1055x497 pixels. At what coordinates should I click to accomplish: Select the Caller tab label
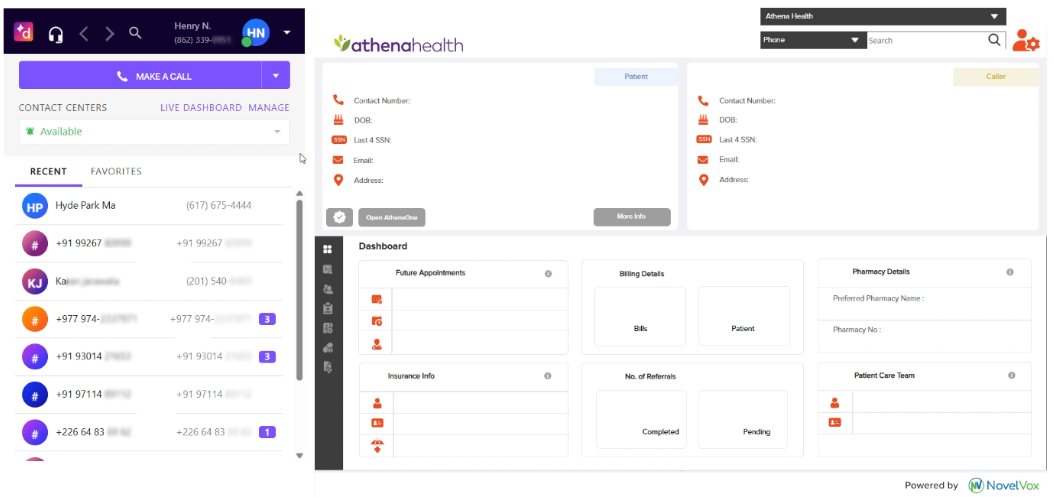click(x=996, y=77)
